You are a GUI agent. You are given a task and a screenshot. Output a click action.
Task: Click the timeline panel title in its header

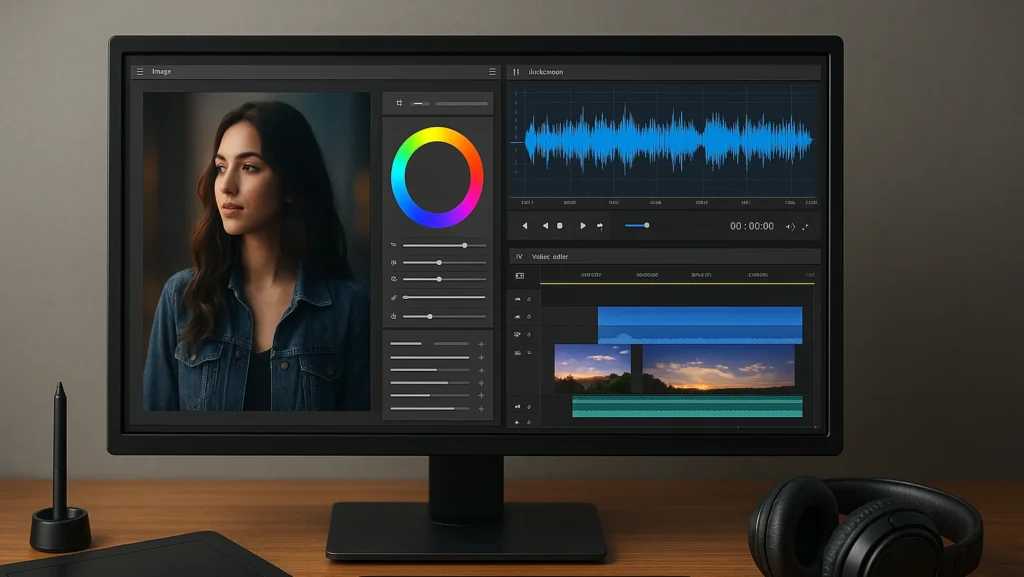coord(550,257)
